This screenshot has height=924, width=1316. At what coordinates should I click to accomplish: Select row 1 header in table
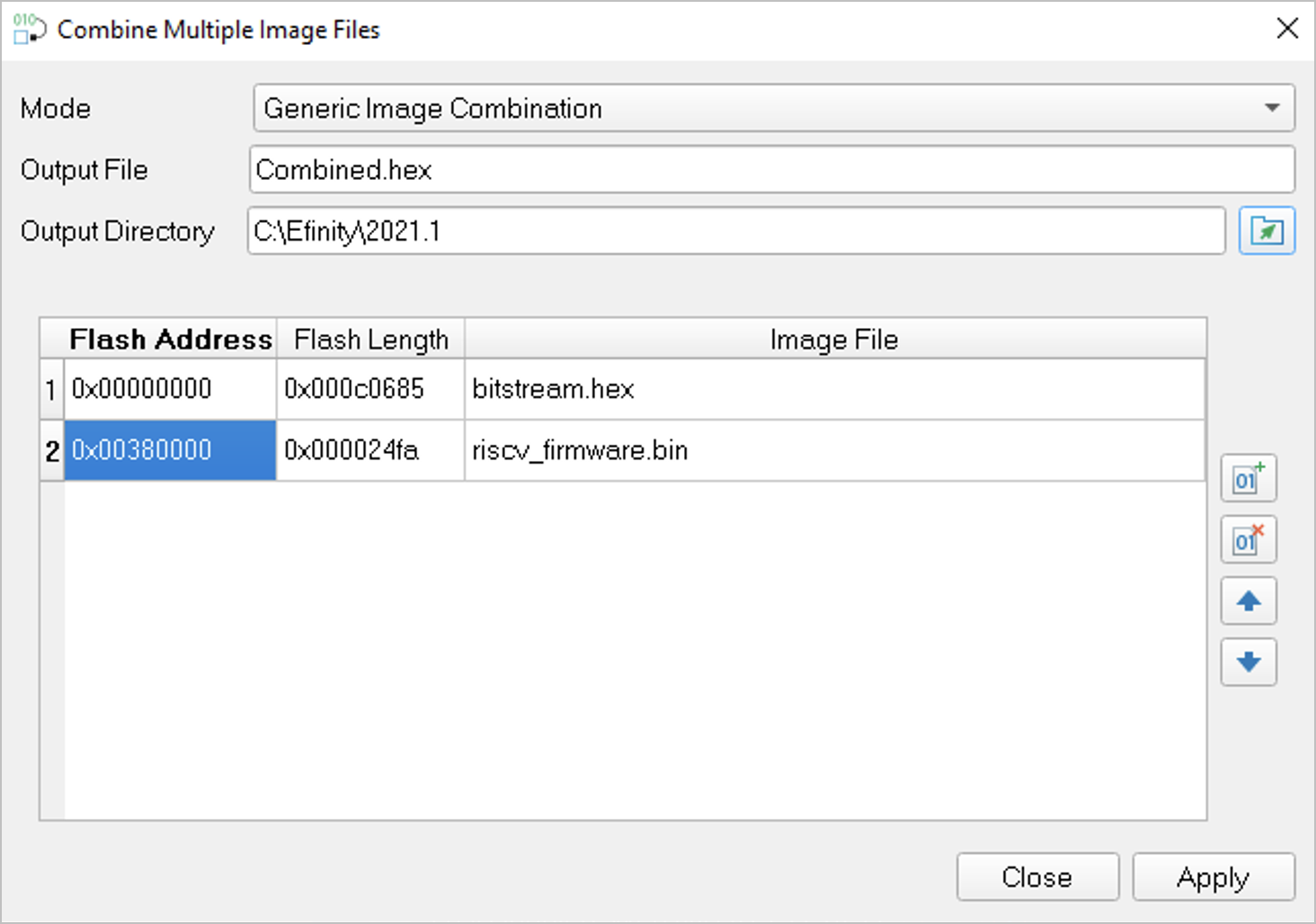(51, 389)
